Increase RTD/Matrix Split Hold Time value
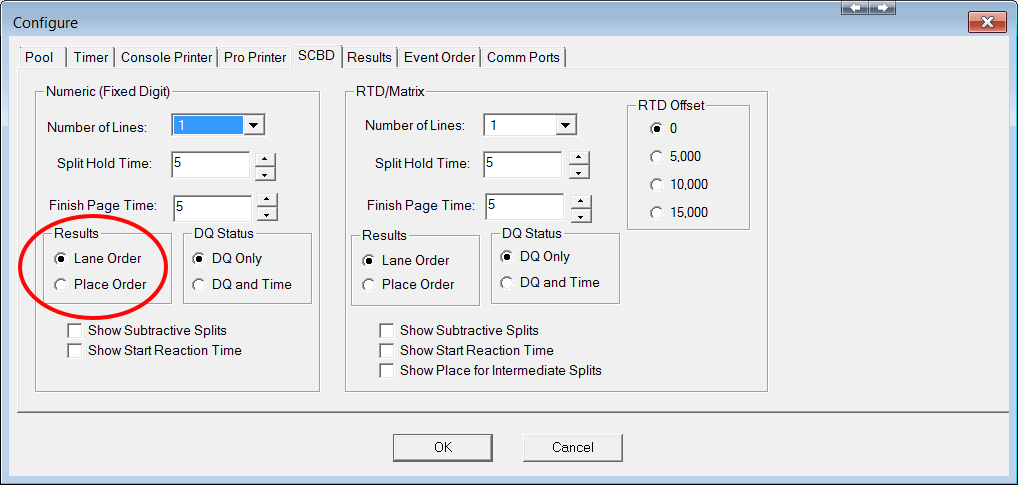The height and width of the screenshot is (485, 1018). pos(579,158)
